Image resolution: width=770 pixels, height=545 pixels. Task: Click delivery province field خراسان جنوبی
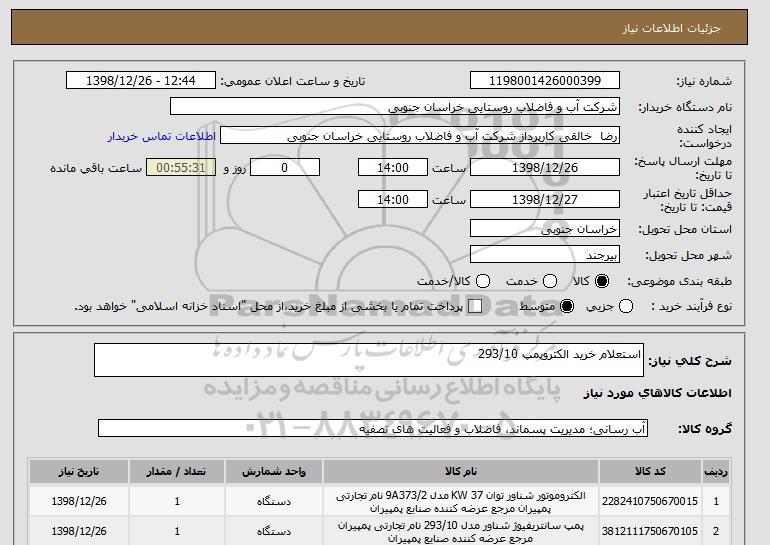click(x=545, y=229)
